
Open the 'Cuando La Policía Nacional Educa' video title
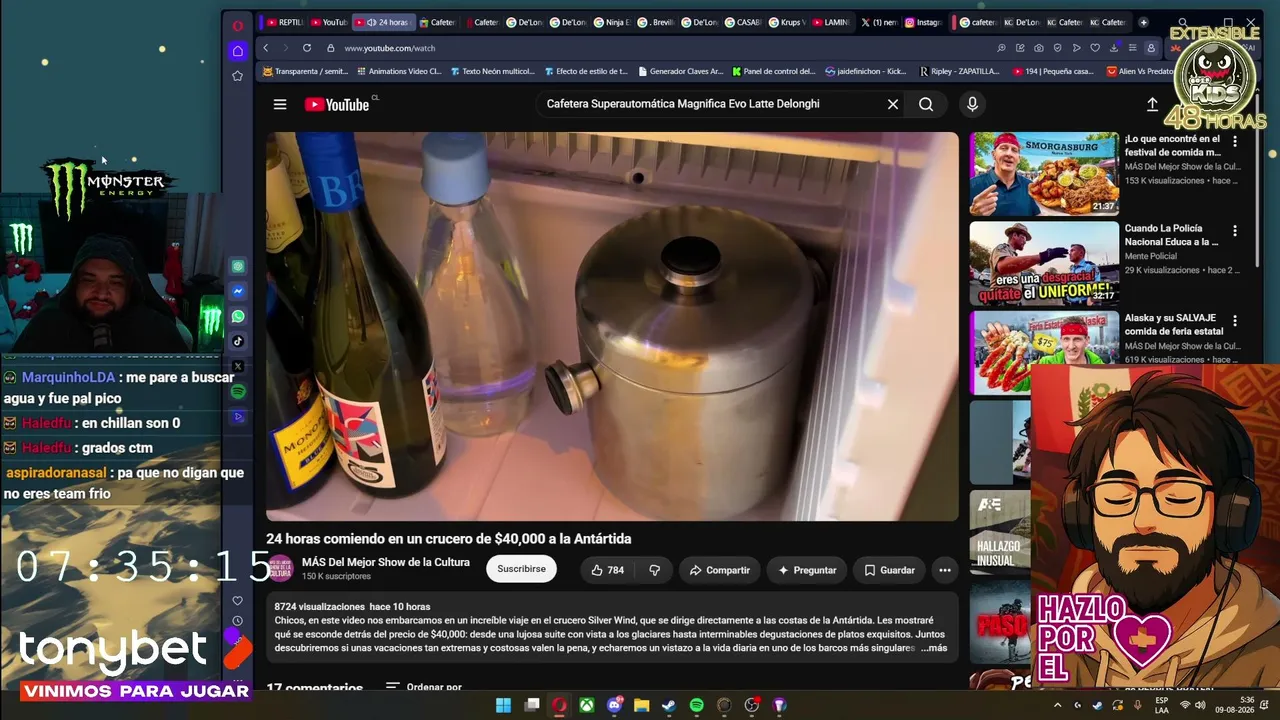pyautogui.click(x=1172, y=235)
